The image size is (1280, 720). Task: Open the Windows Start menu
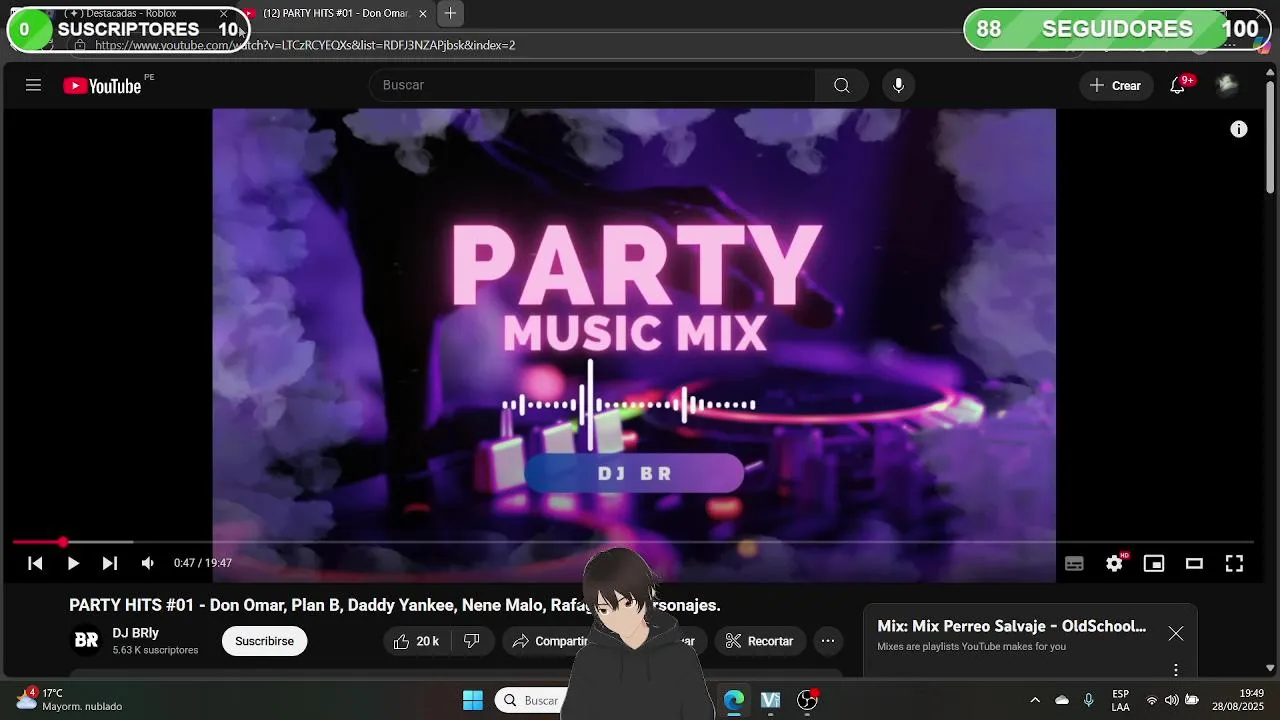[x=473, y=700]
